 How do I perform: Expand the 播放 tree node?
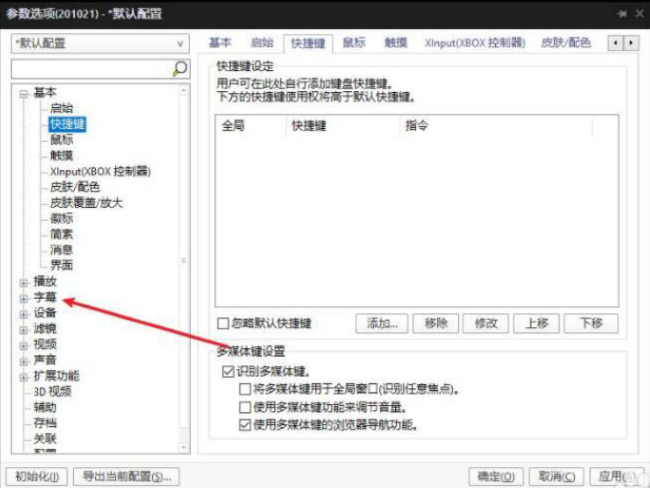coord(23,282)
